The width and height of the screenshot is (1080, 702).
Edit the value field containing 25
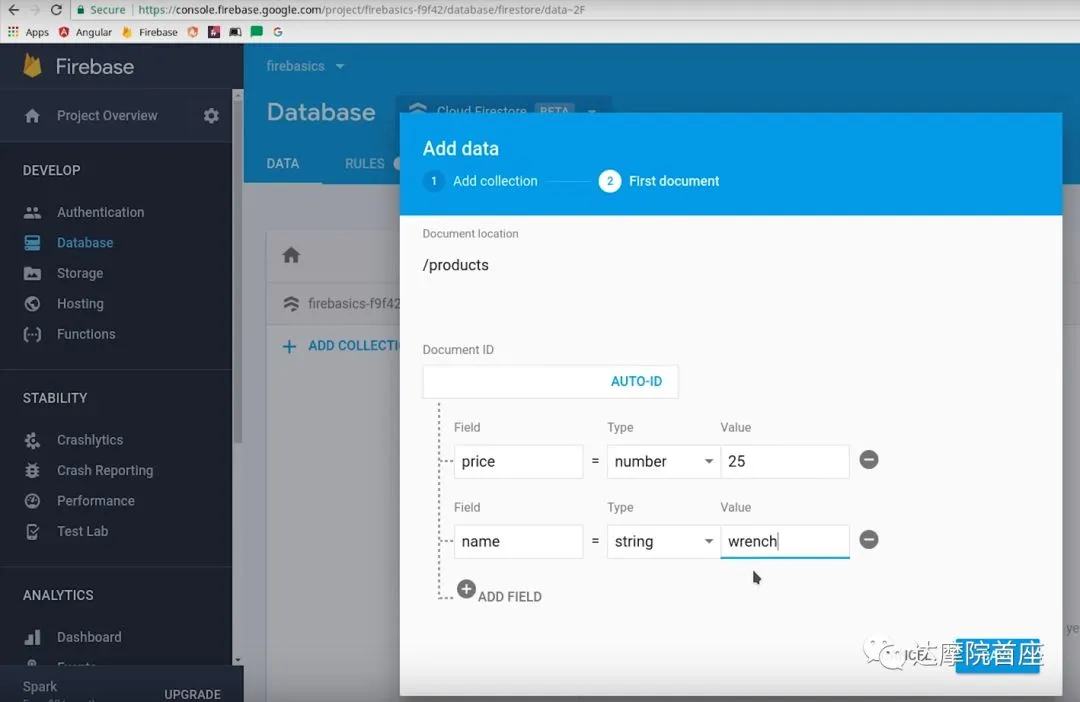(785, 462)
